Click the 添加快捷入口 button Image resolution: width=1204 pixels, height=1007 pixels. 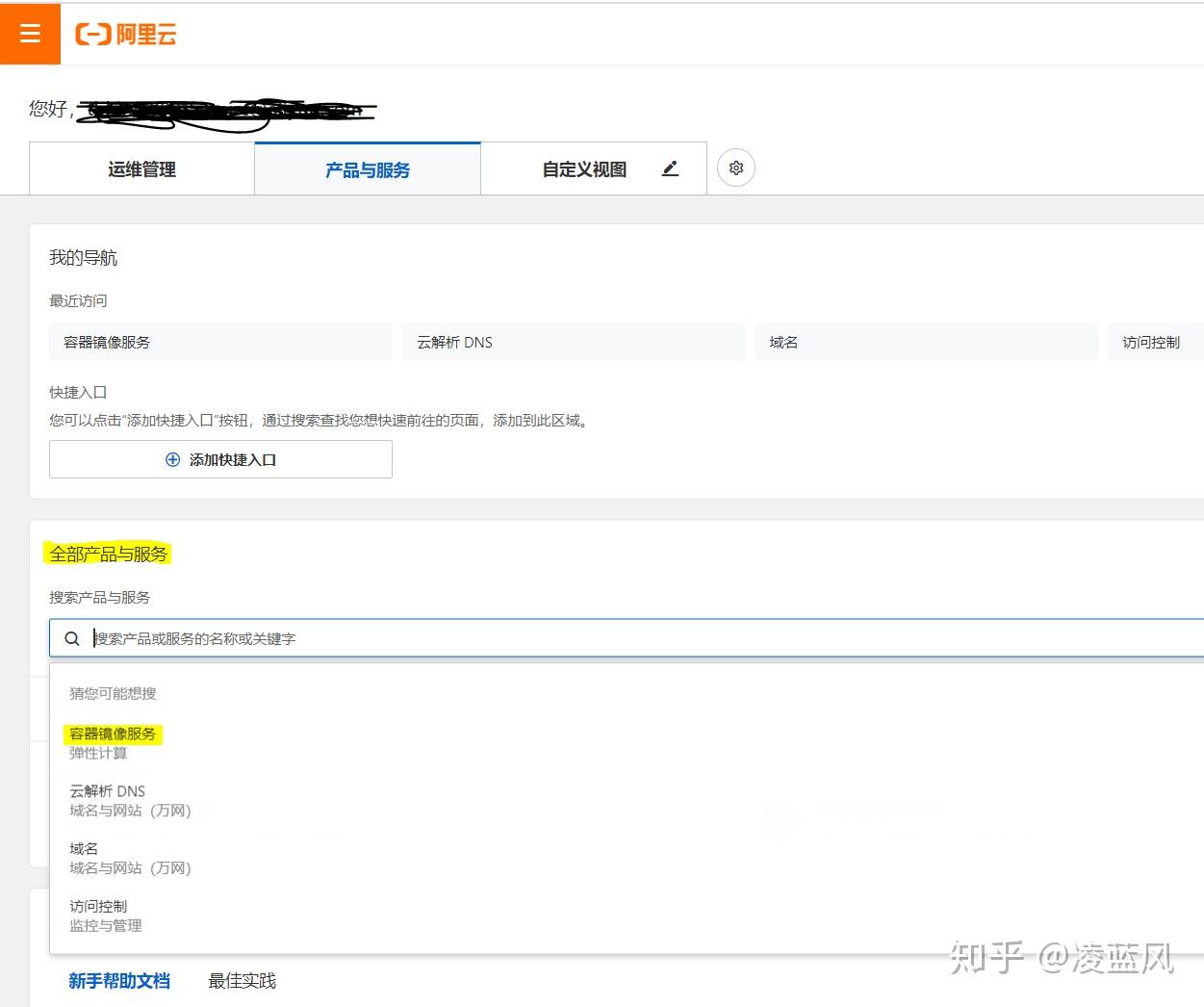tap(220, 459)
